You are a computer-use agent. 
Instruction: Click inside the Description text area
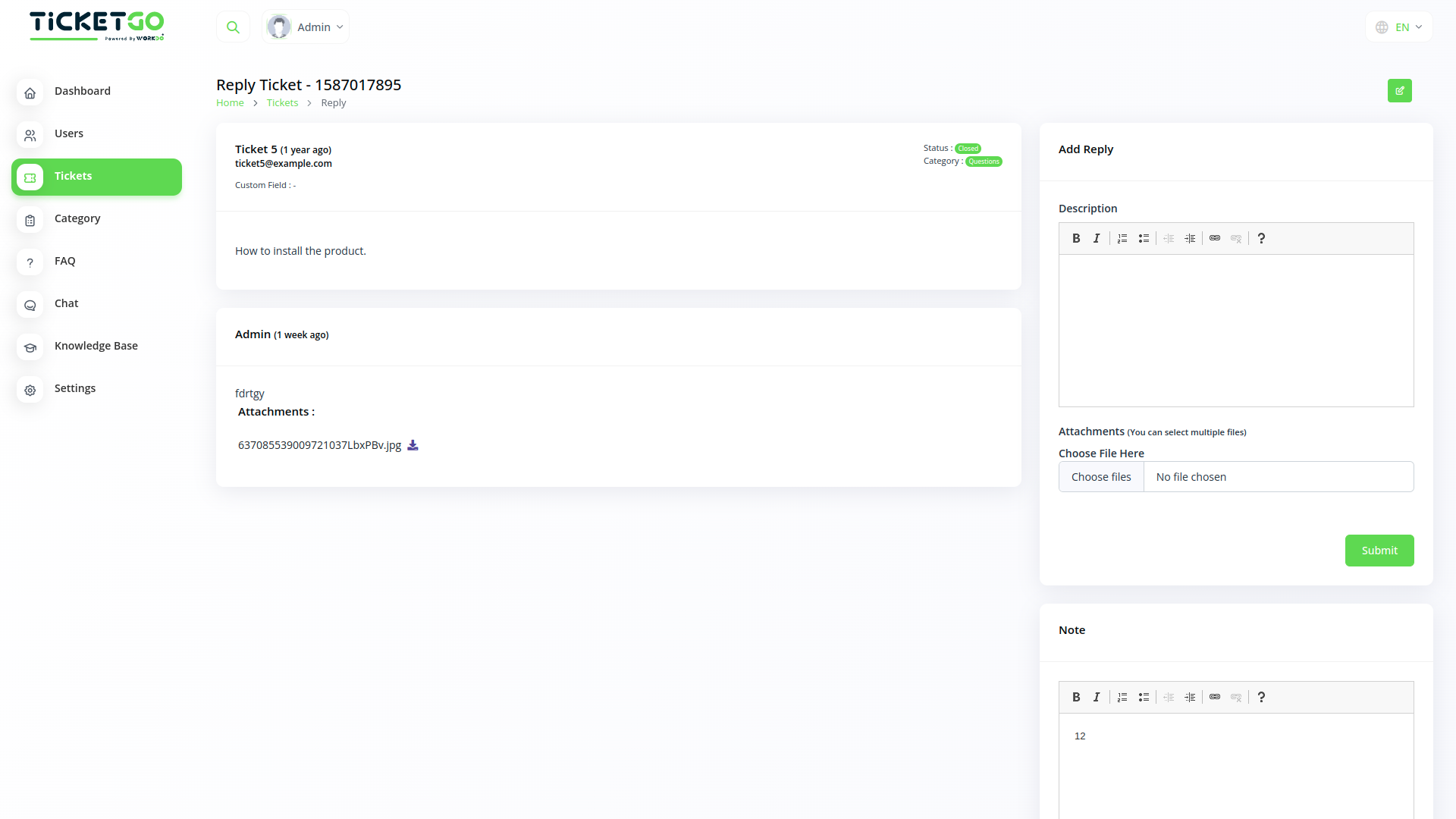tap(1235, 331)
